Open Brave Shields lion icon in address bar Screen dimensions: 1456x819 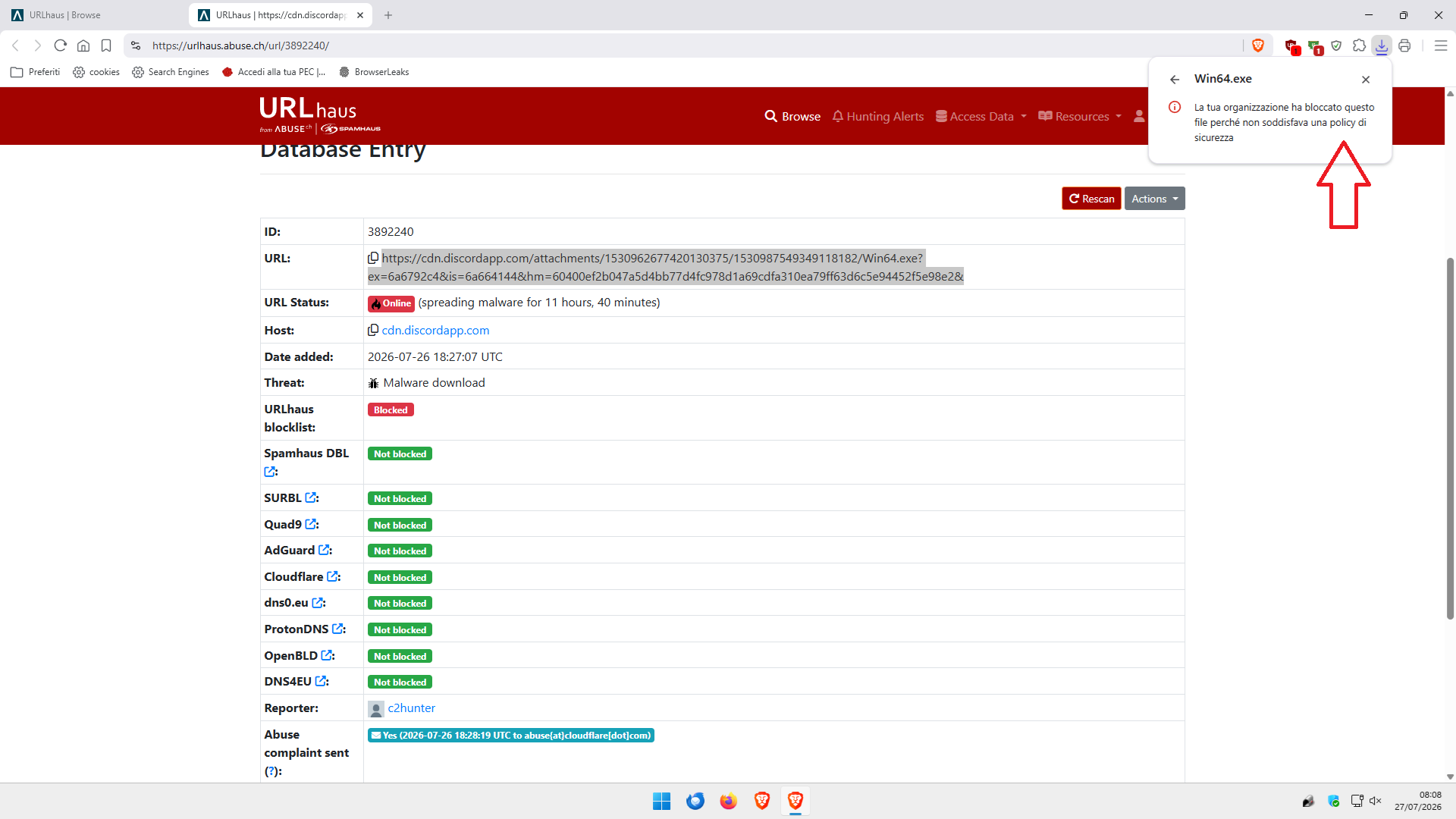pyautogui.click(x=1258, y=45)
